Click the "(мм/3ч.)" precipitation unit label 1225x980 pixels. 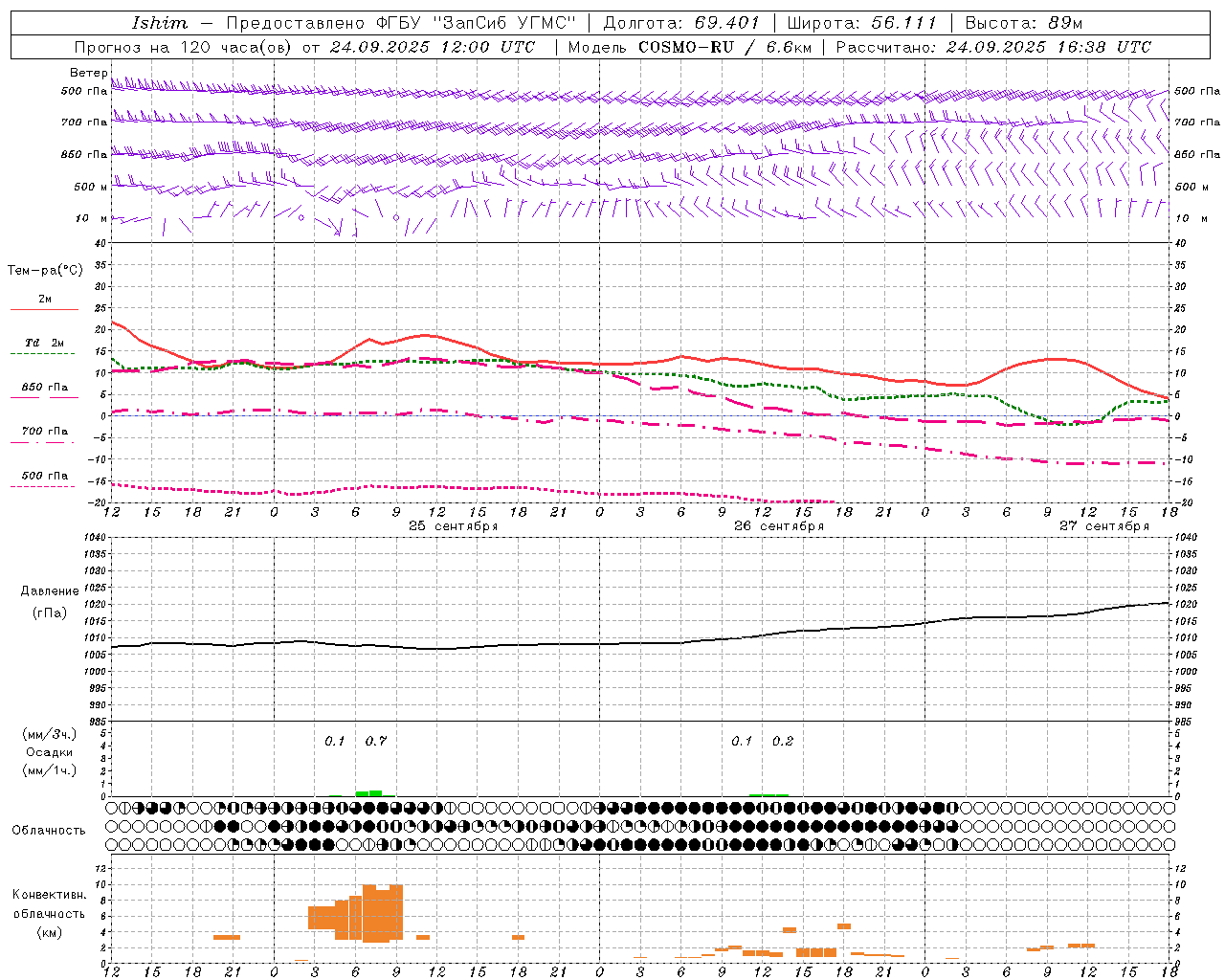point(50,734)
